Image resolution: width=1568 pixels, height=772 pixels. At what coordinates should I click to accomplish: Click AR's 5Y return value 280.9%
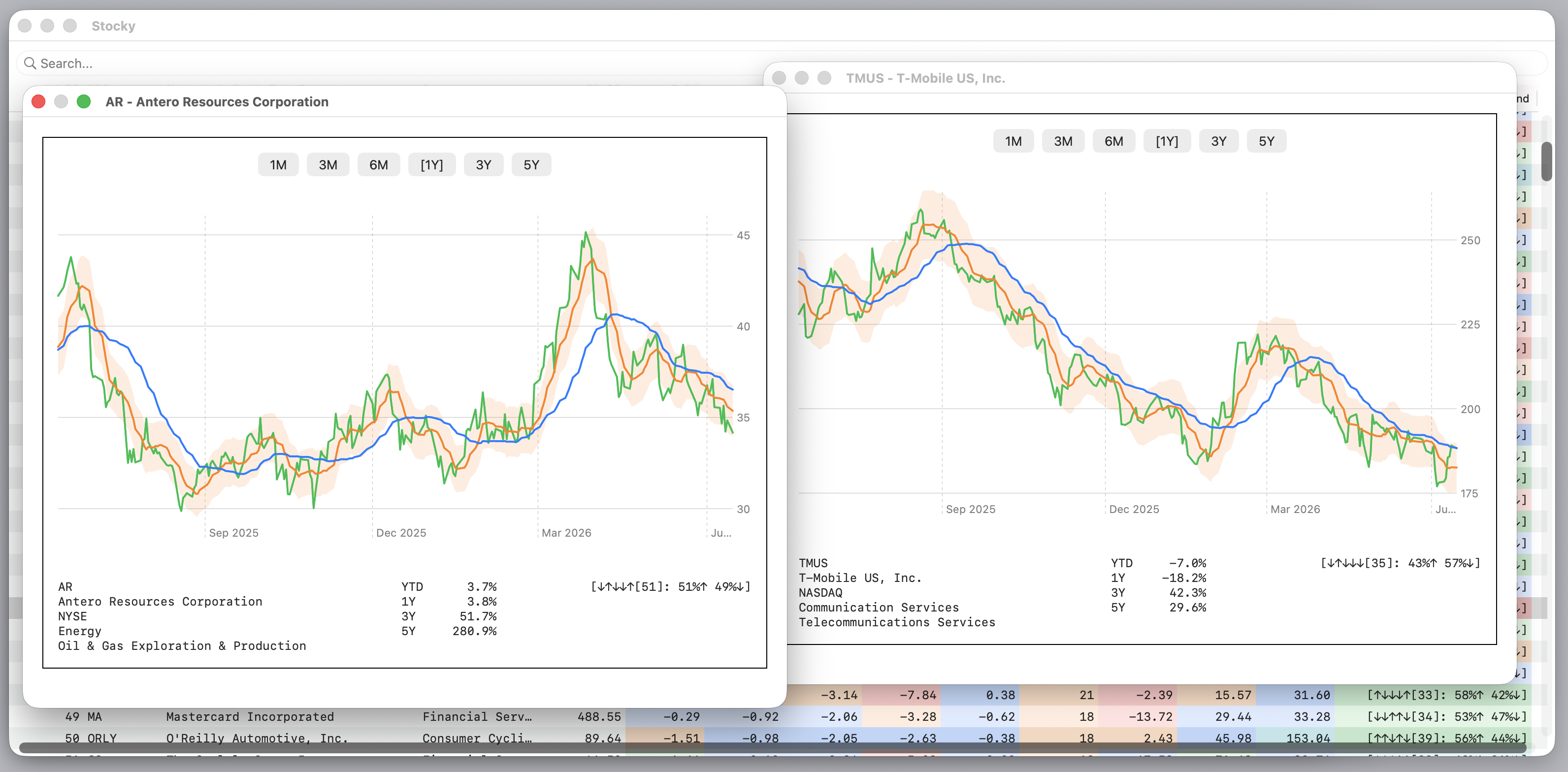[x=474, y=631]
